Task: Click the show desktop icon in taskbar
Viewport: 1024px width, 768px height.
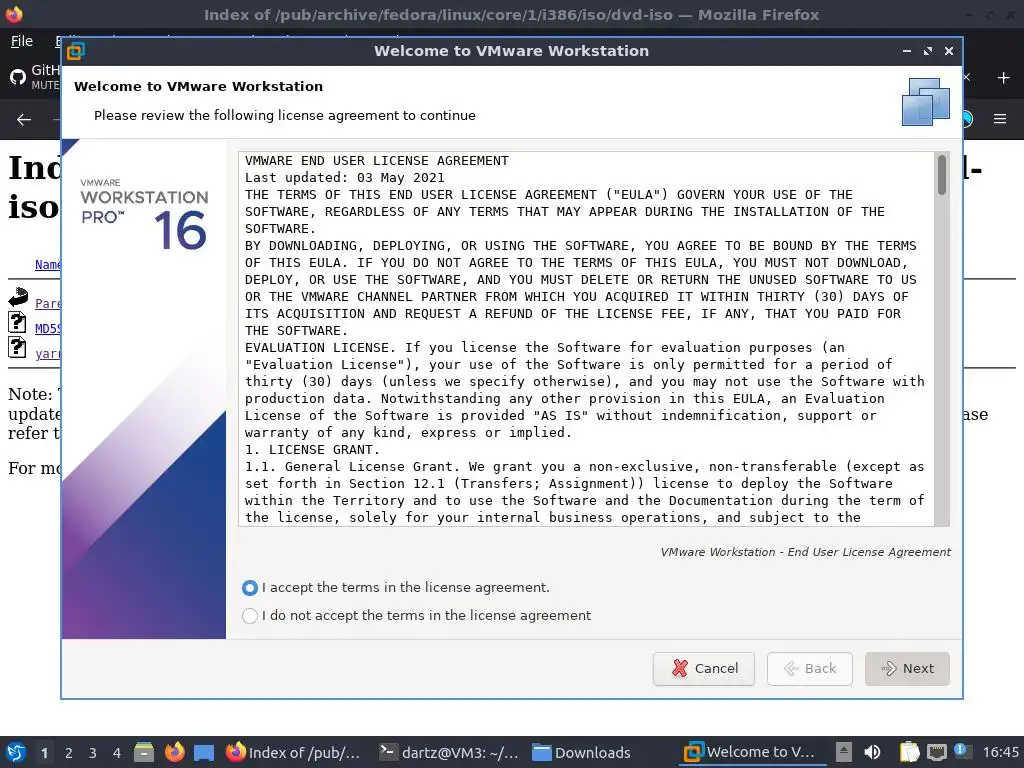Action: (x=204, y=752)
